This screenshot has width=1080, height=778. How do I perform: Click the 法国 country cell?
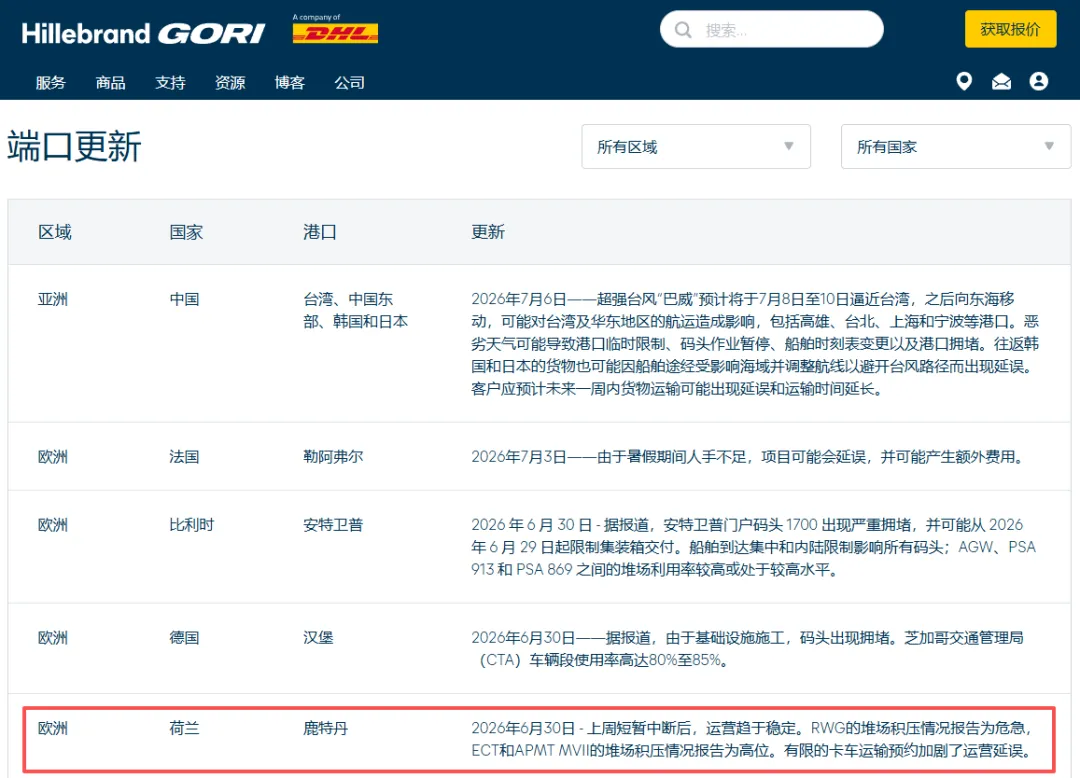point(185,457)
